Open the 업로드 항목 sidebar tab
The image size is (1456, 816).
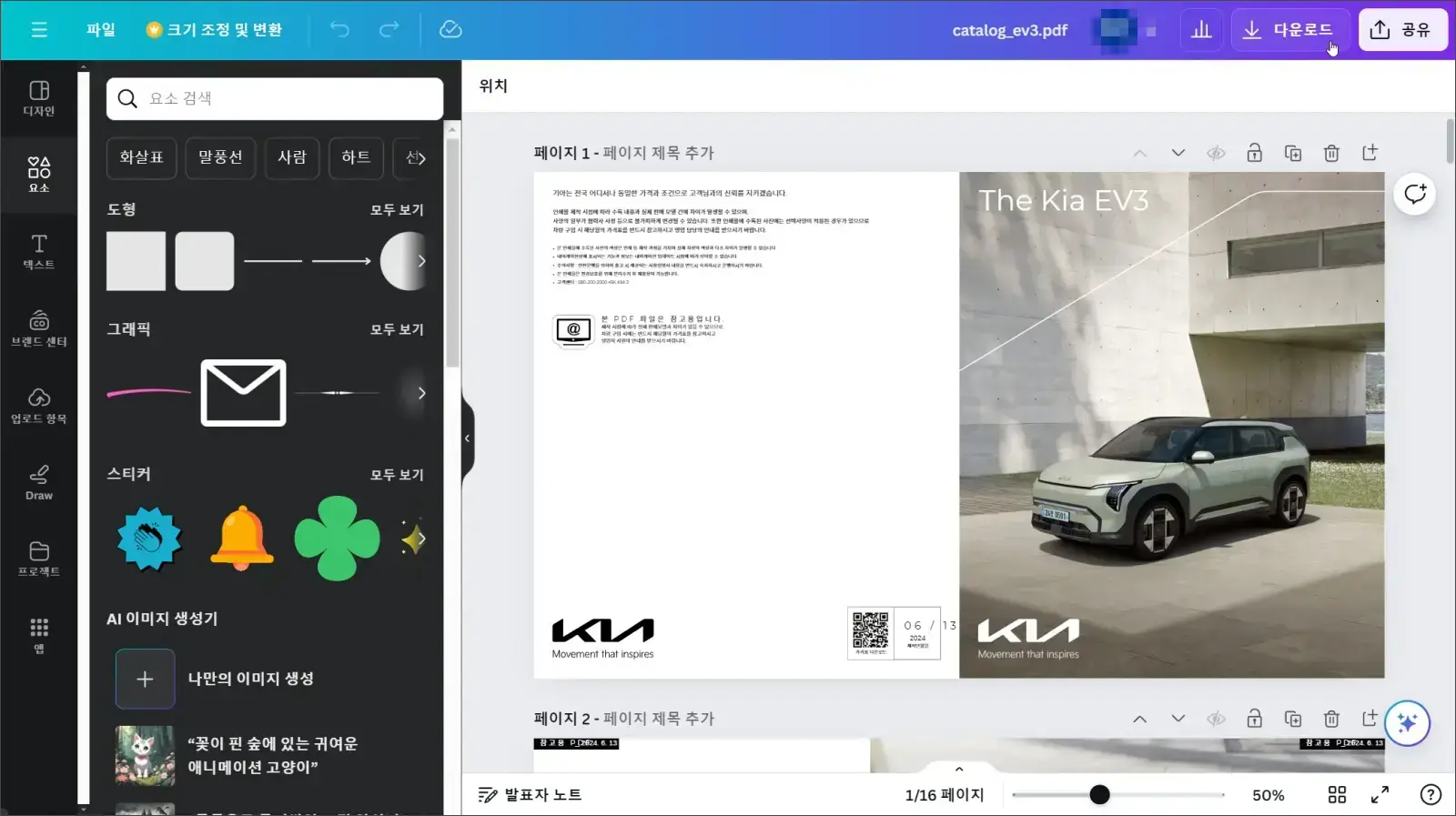point(39,406)
